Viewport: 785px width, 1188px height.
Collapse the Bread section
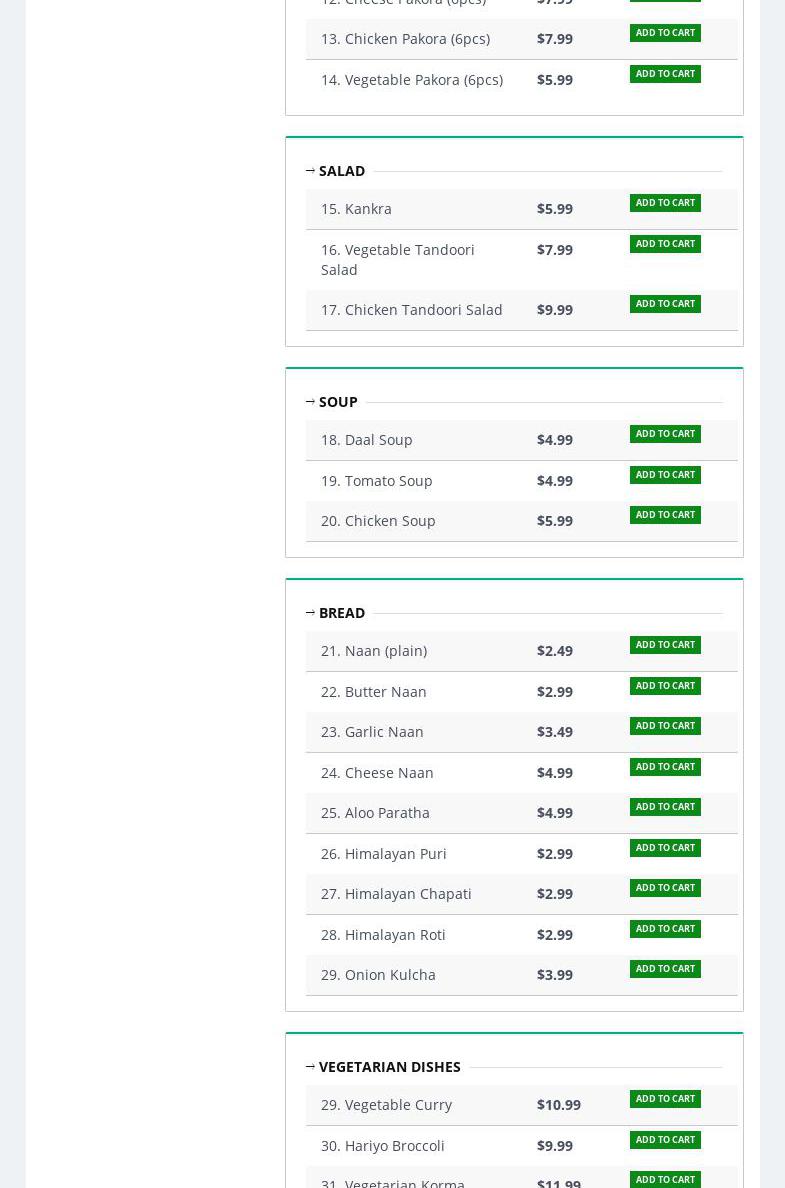[310, 613]
